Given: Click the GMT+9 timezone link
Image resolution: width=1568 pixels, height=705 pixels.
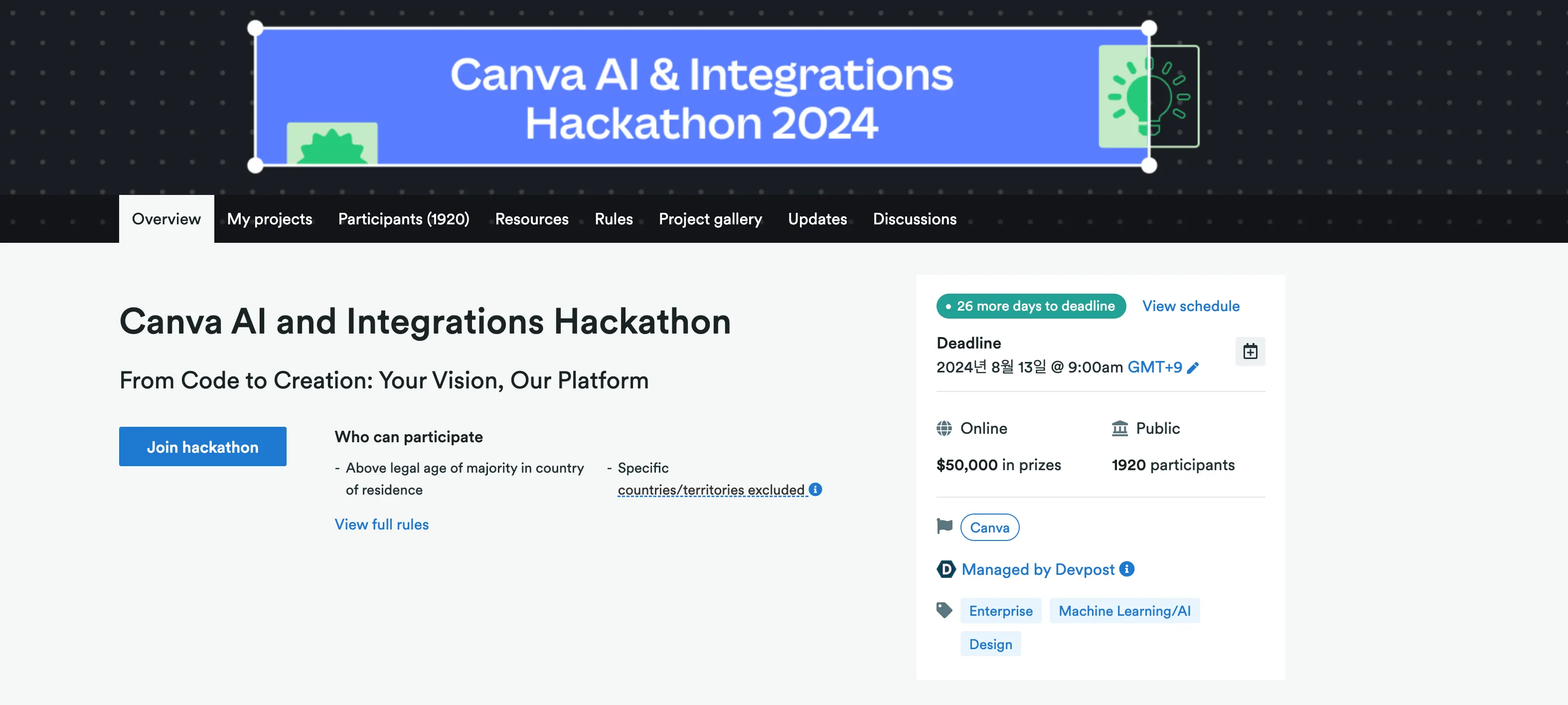Looking at the screenshot, I should point(1154,367).
